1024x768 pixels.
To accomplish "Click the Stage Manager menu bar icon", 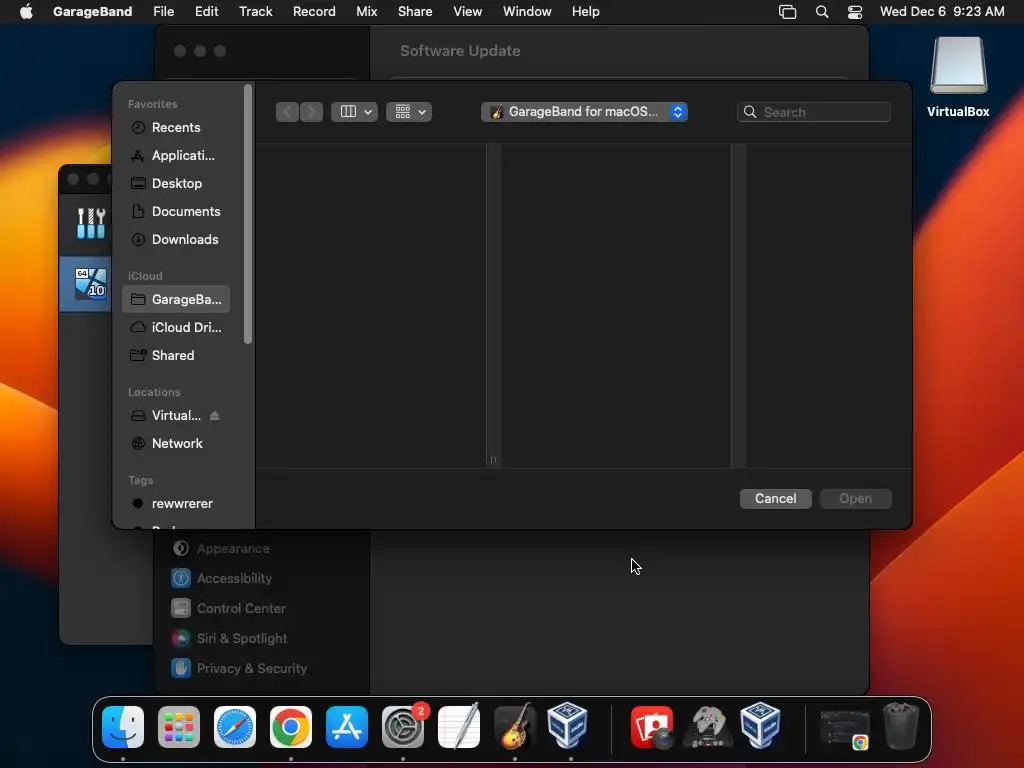I will (788, 12).
